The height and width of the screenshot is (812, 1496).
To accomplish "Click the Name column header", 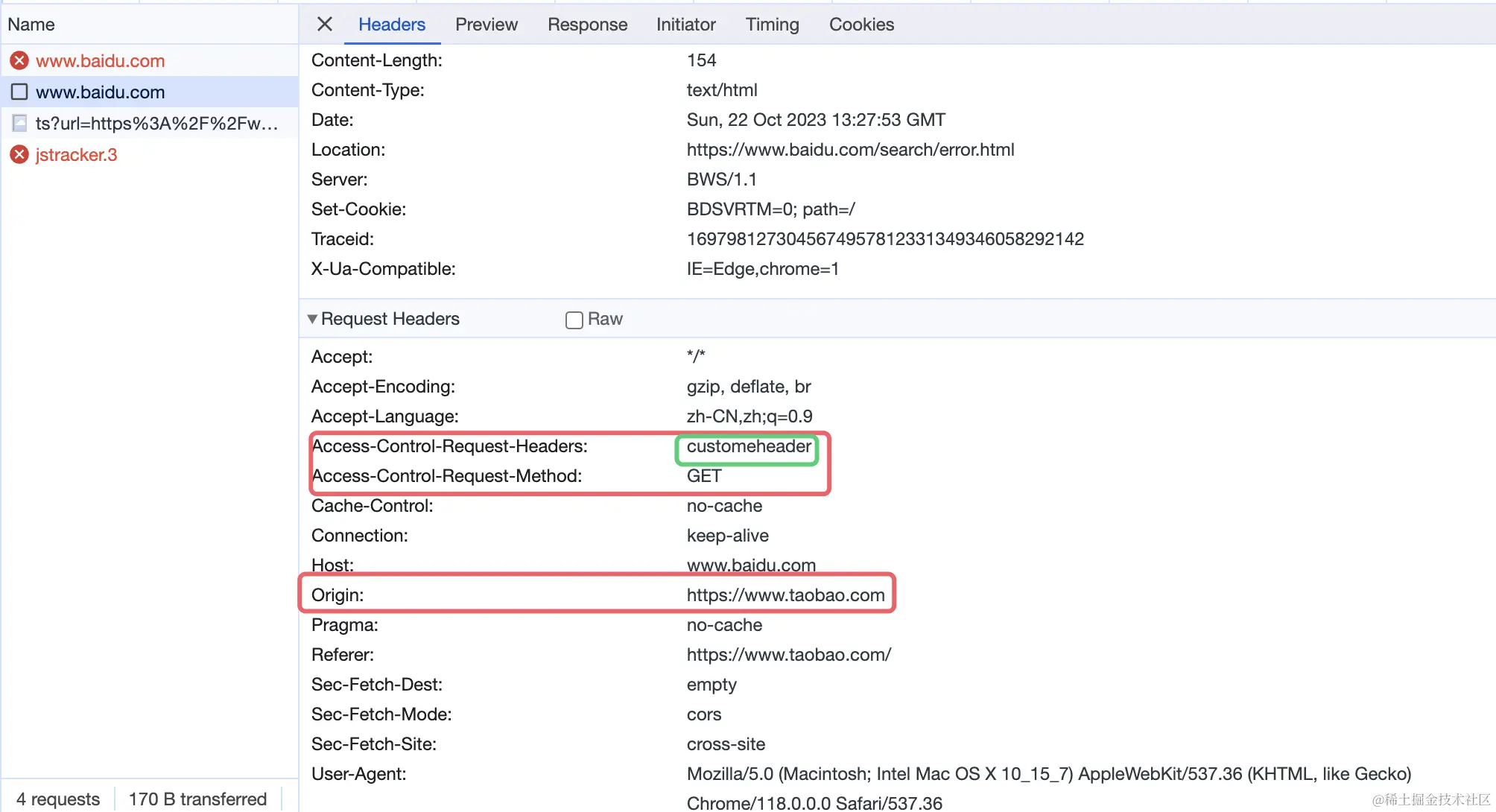I will (31, 25).
